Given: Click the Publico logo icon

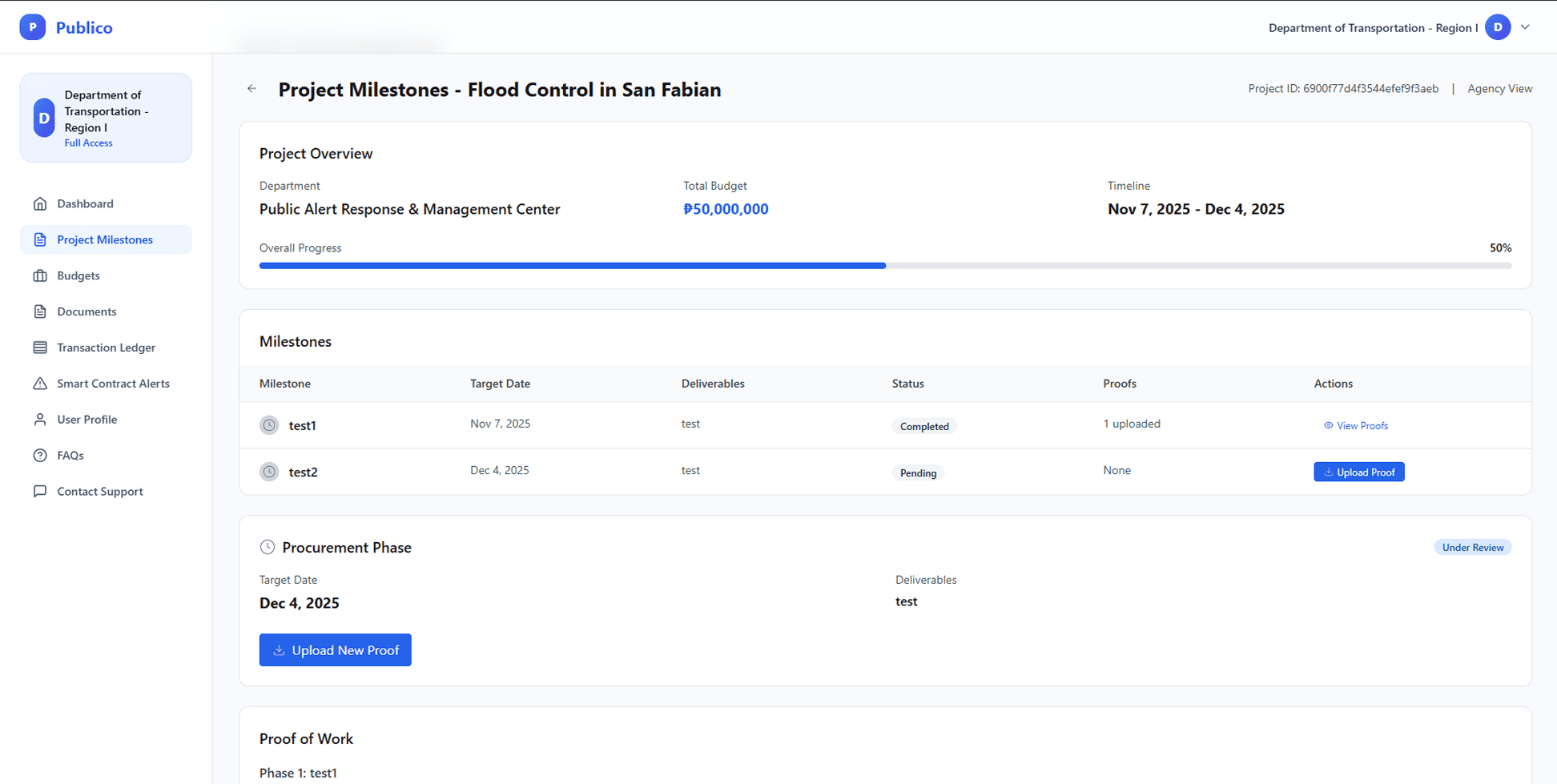Looking at the screenshot, I should [33, 27].
